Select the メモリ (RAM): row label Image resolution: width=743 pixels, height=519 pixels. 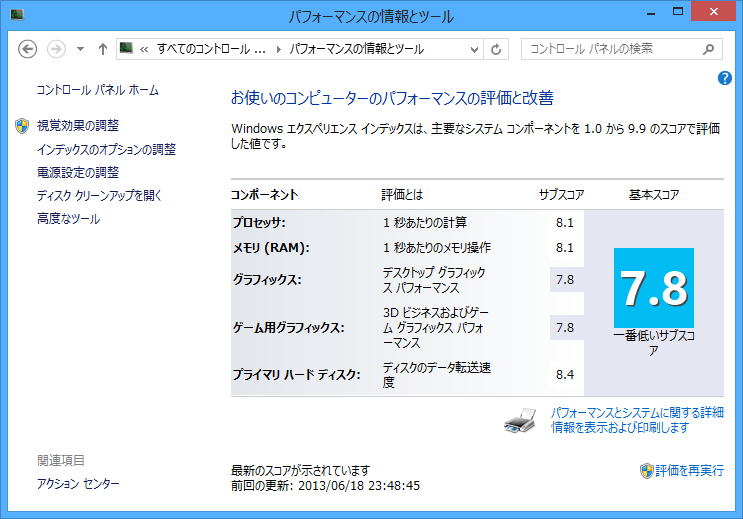coord(271,247)
